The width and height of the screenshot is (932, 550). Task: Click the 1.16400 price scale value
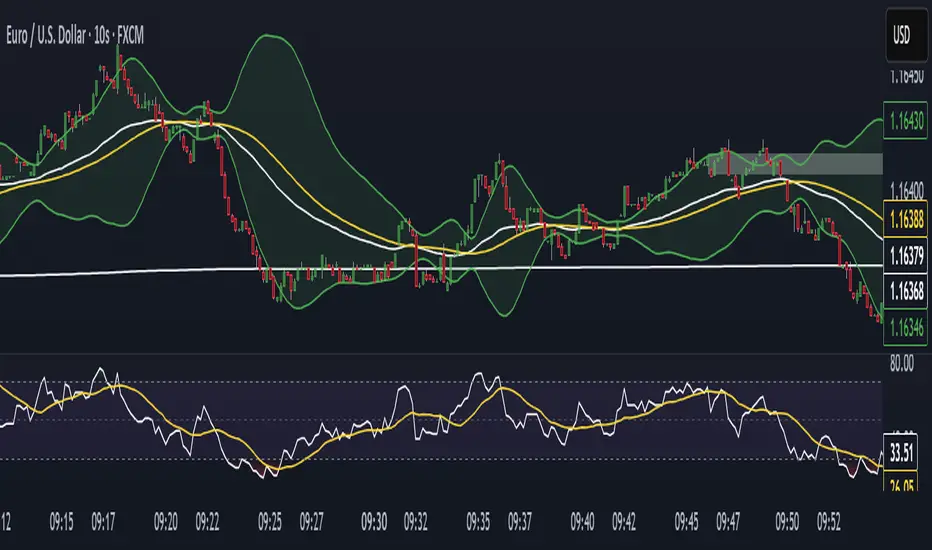[904, 190]
